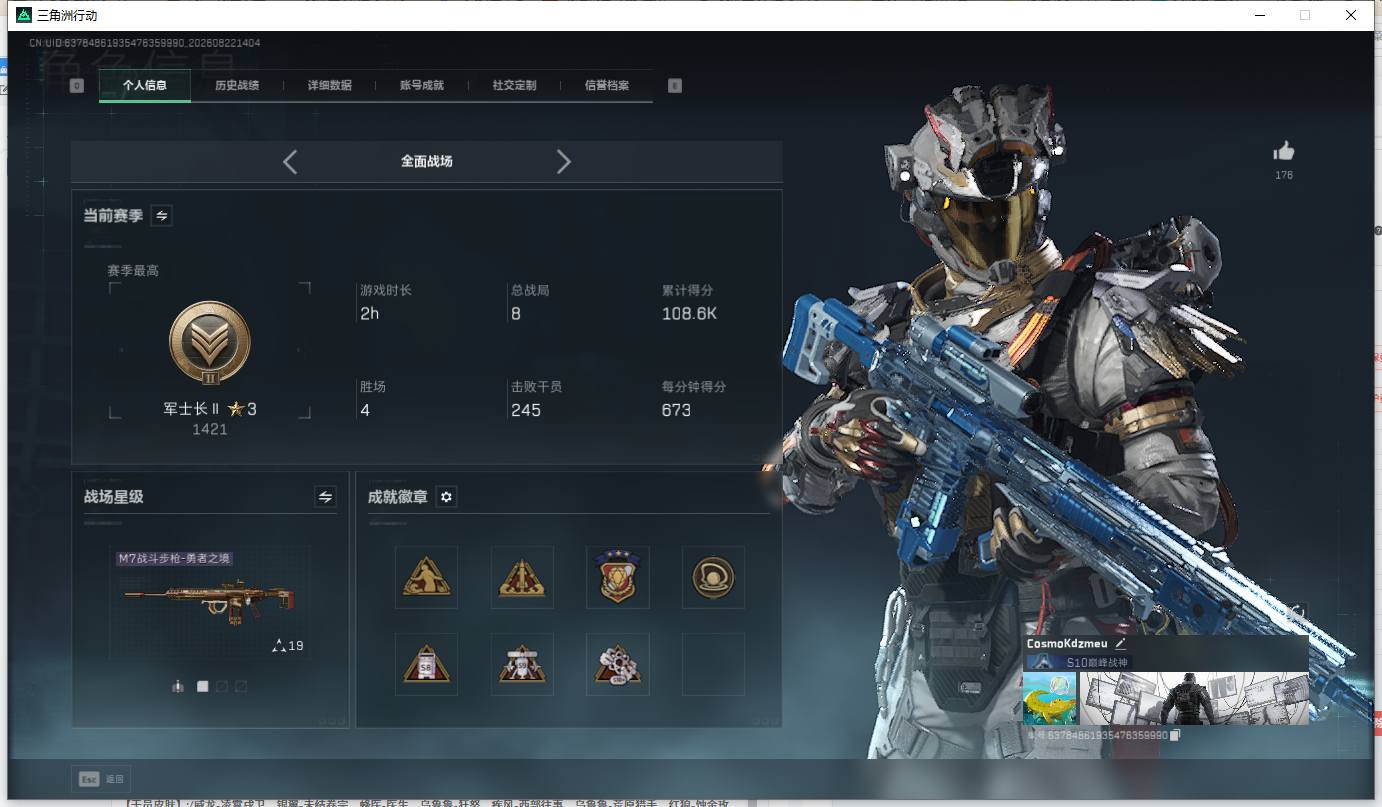Click the 每分钟得分 value 673
The height and width of the screenshot is (807, 1382).
click(677, 410)
